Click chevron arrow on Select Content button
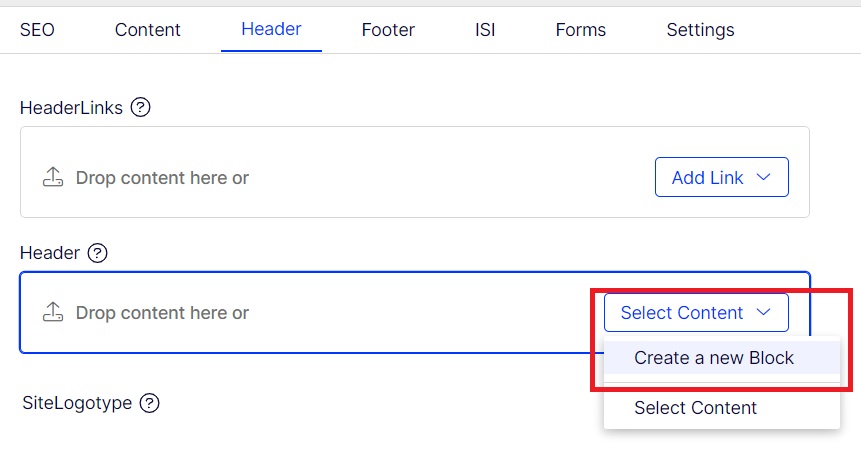 pos(764,312)
